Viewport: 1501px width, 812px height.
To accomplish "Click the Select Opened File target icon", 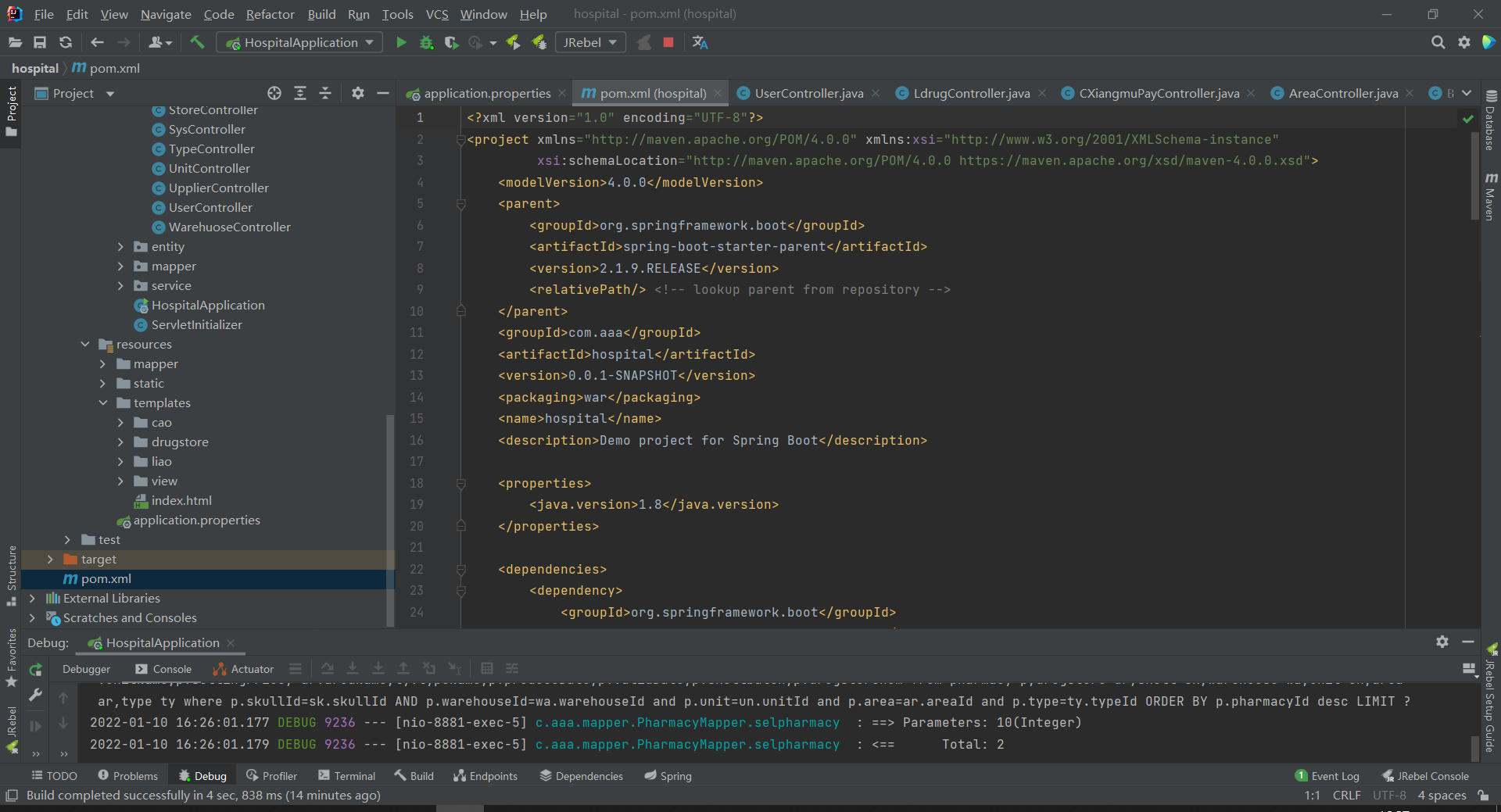I will [x=274, y=93].
